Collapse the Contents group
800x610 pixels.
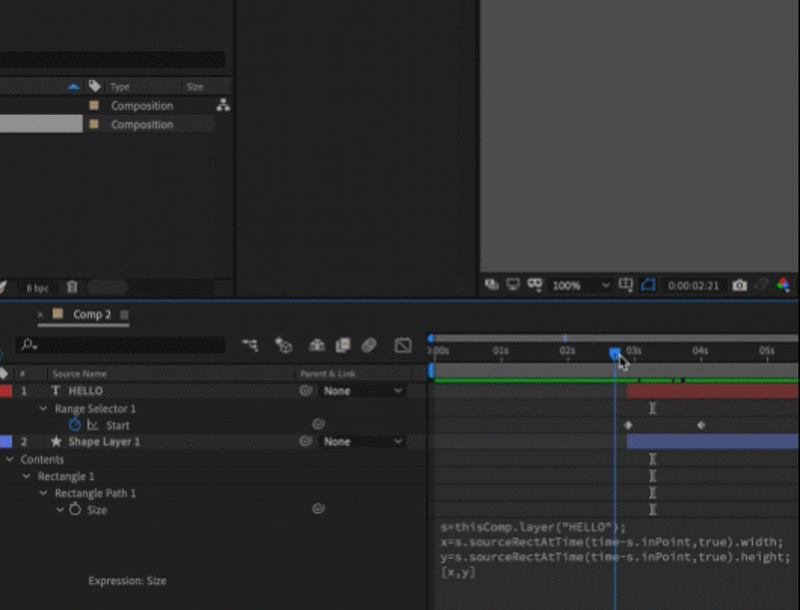[10, 460]
